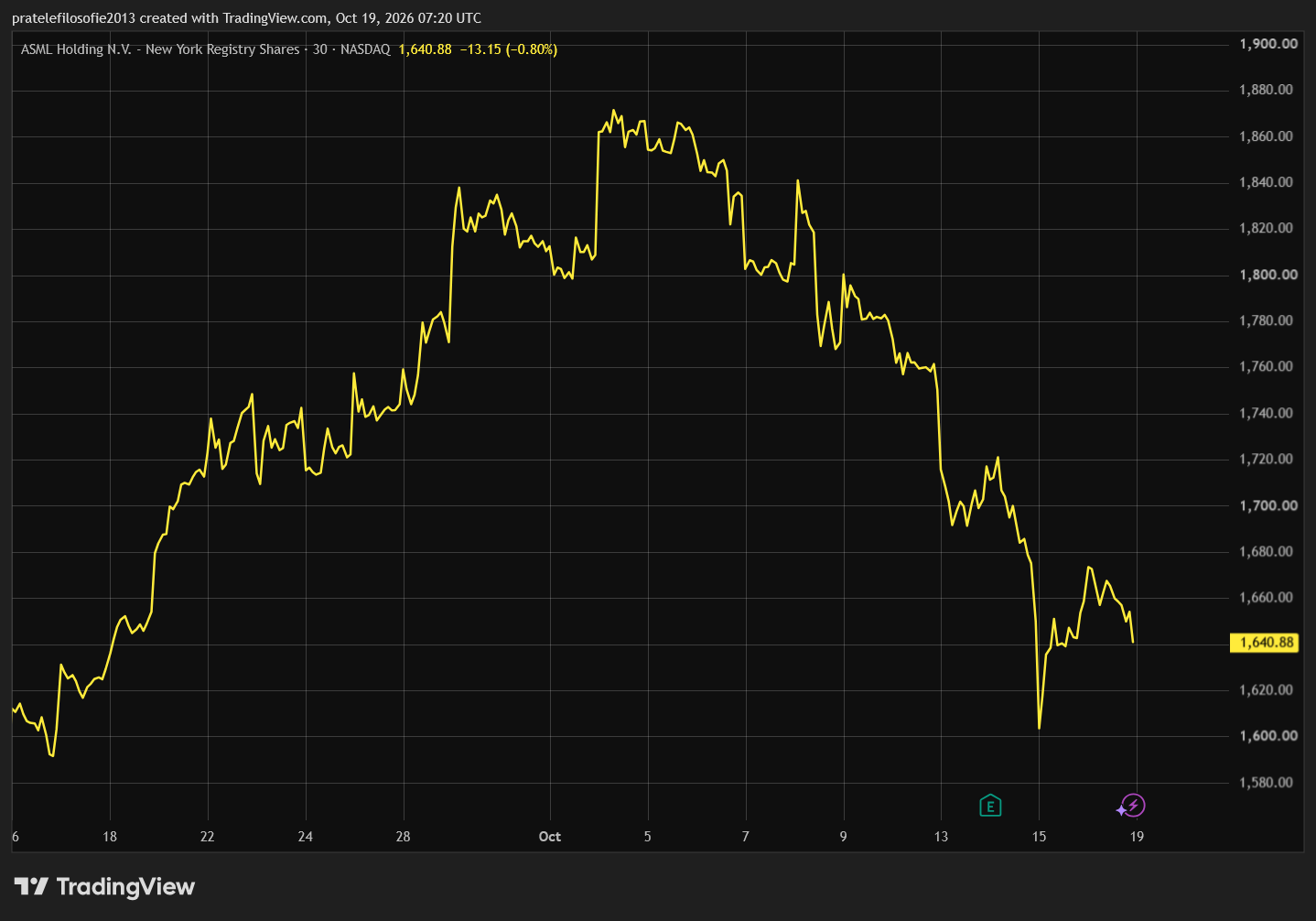Screen dimensions: 1316x921
Task: Click the Oct month label on time axis
Action: click(550, 837)
